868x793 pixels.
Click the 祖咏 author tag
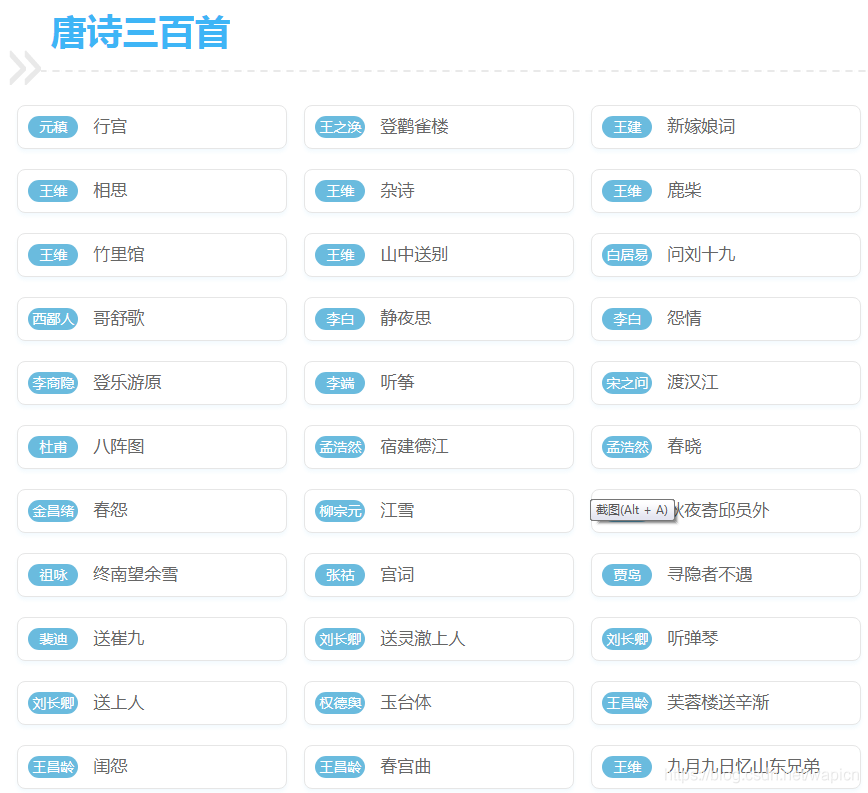[53, 576]
